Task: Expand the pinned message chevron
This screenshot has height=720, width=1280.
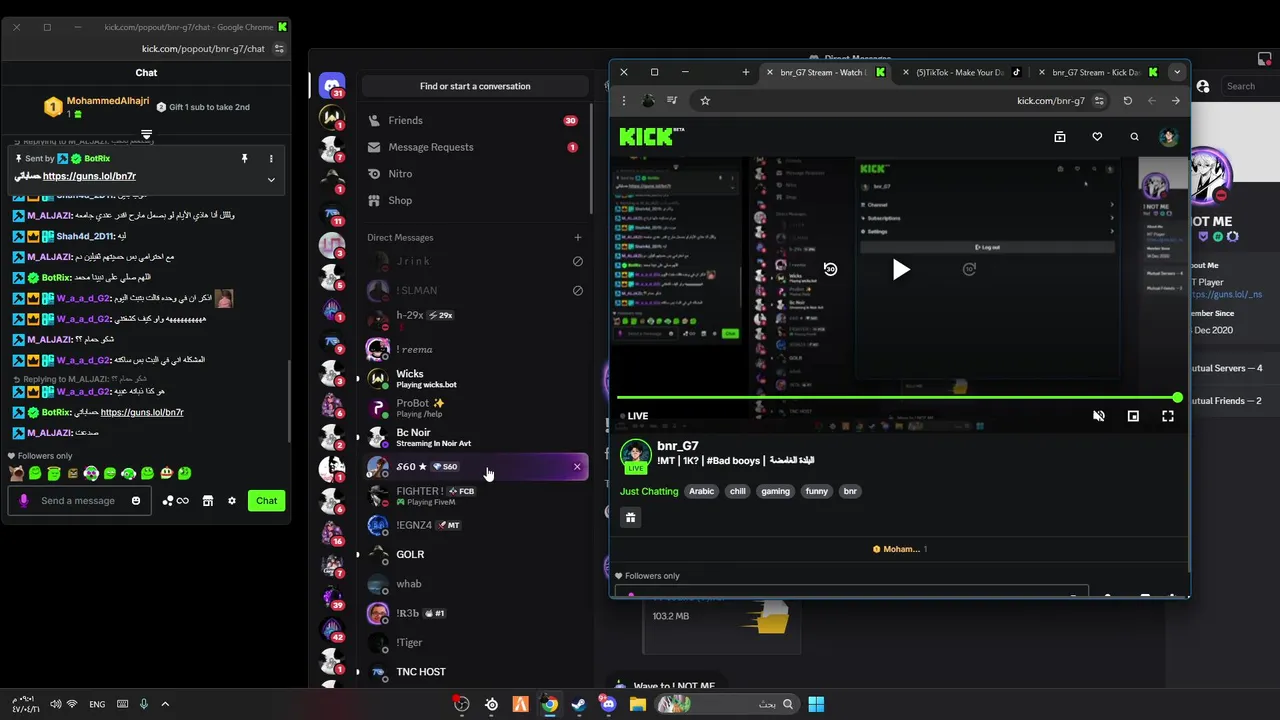Action: point(271,180)
